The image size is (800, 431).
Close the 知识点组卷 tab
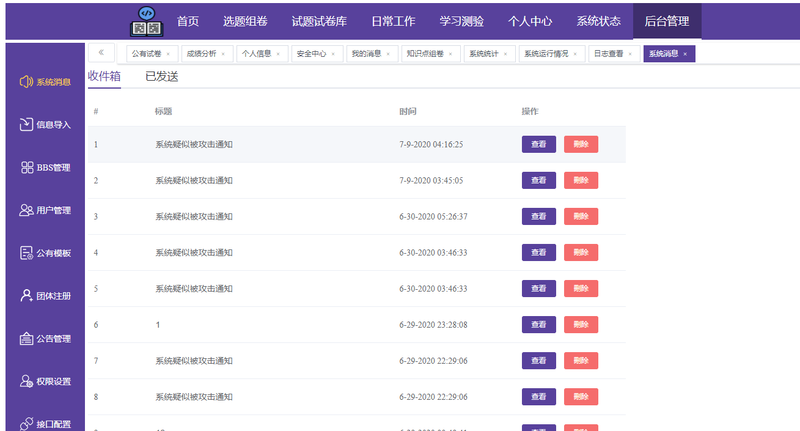pyautogui.click(x=451, y=54)
